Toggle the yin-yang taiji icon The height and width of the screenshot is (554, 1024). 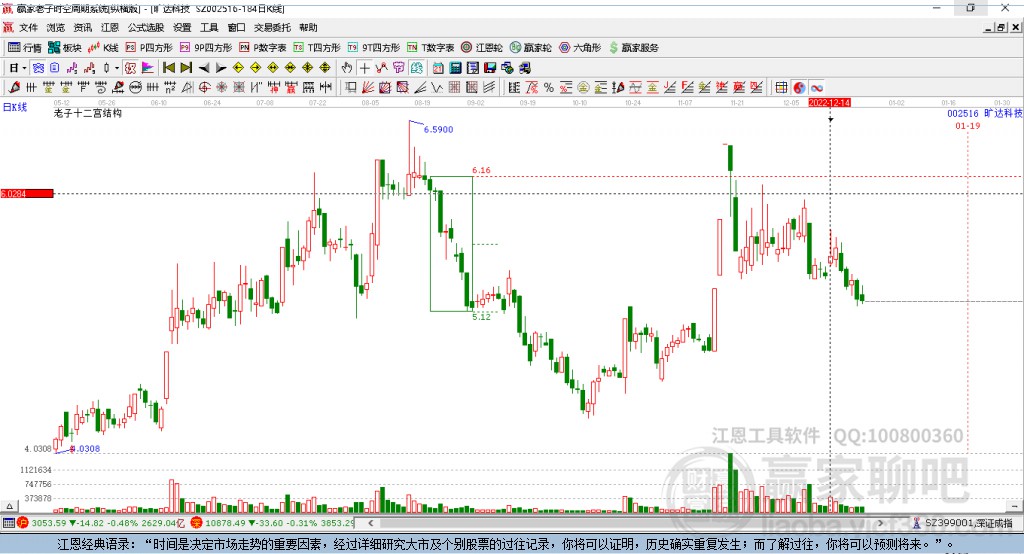click(x=799, y=88)
